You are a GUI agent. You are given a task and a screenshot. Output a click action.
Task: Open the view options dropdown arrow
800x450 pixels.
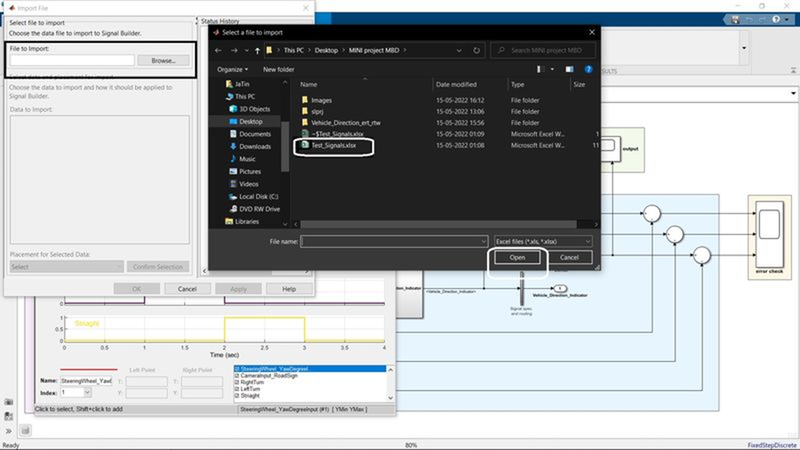(x=553, y=69)
